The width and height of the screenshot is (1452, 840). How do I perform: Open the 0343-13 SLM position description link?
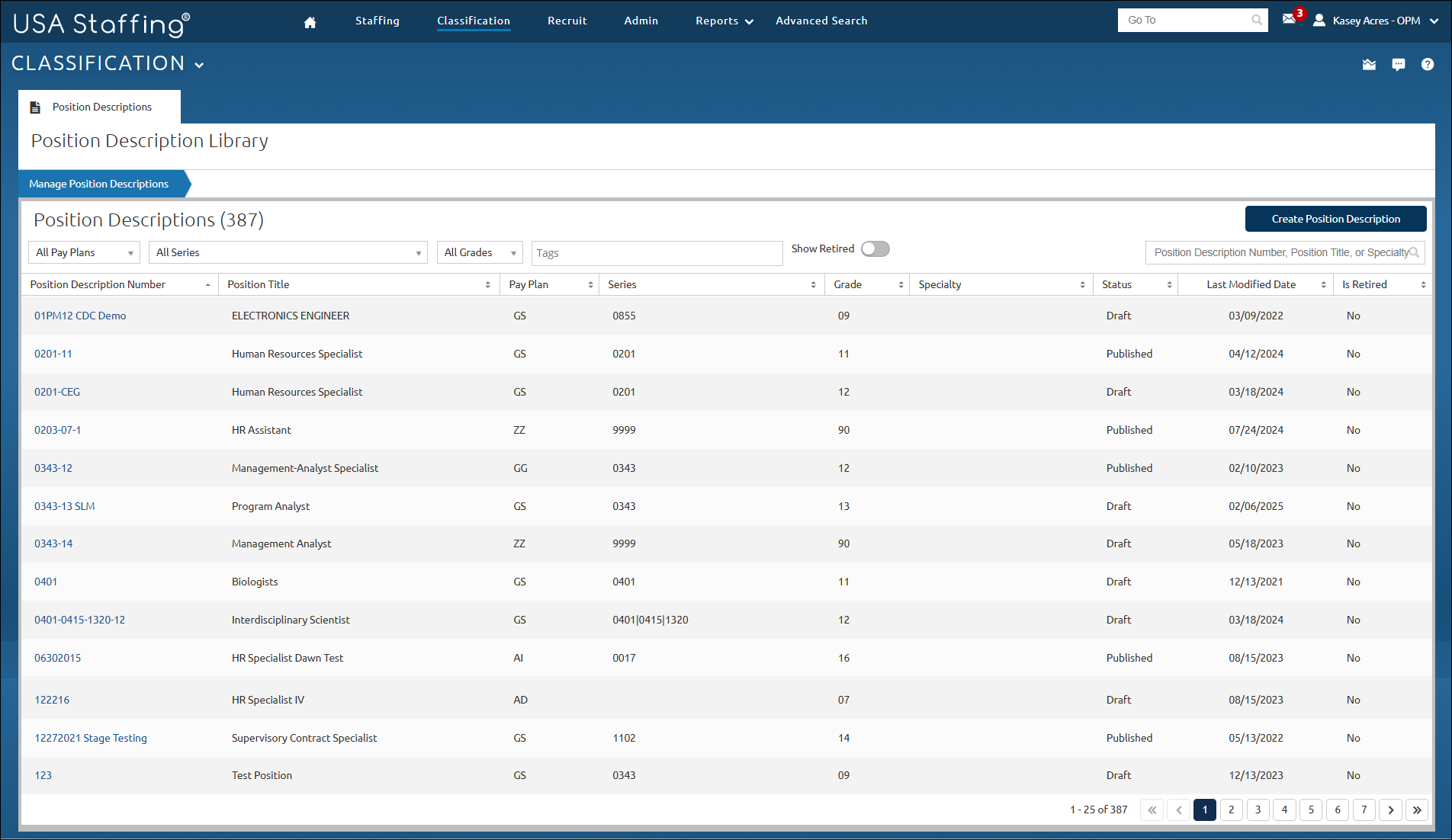(x=64, y=505)
